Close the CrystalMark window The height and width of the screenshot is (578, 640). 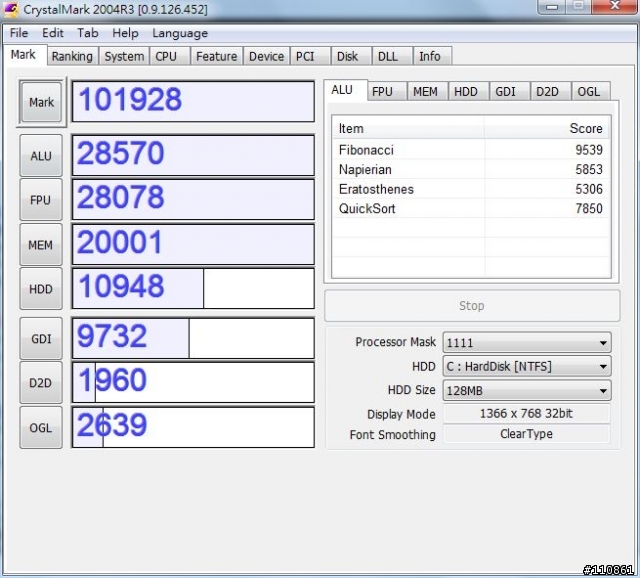(x=615, y=6)
